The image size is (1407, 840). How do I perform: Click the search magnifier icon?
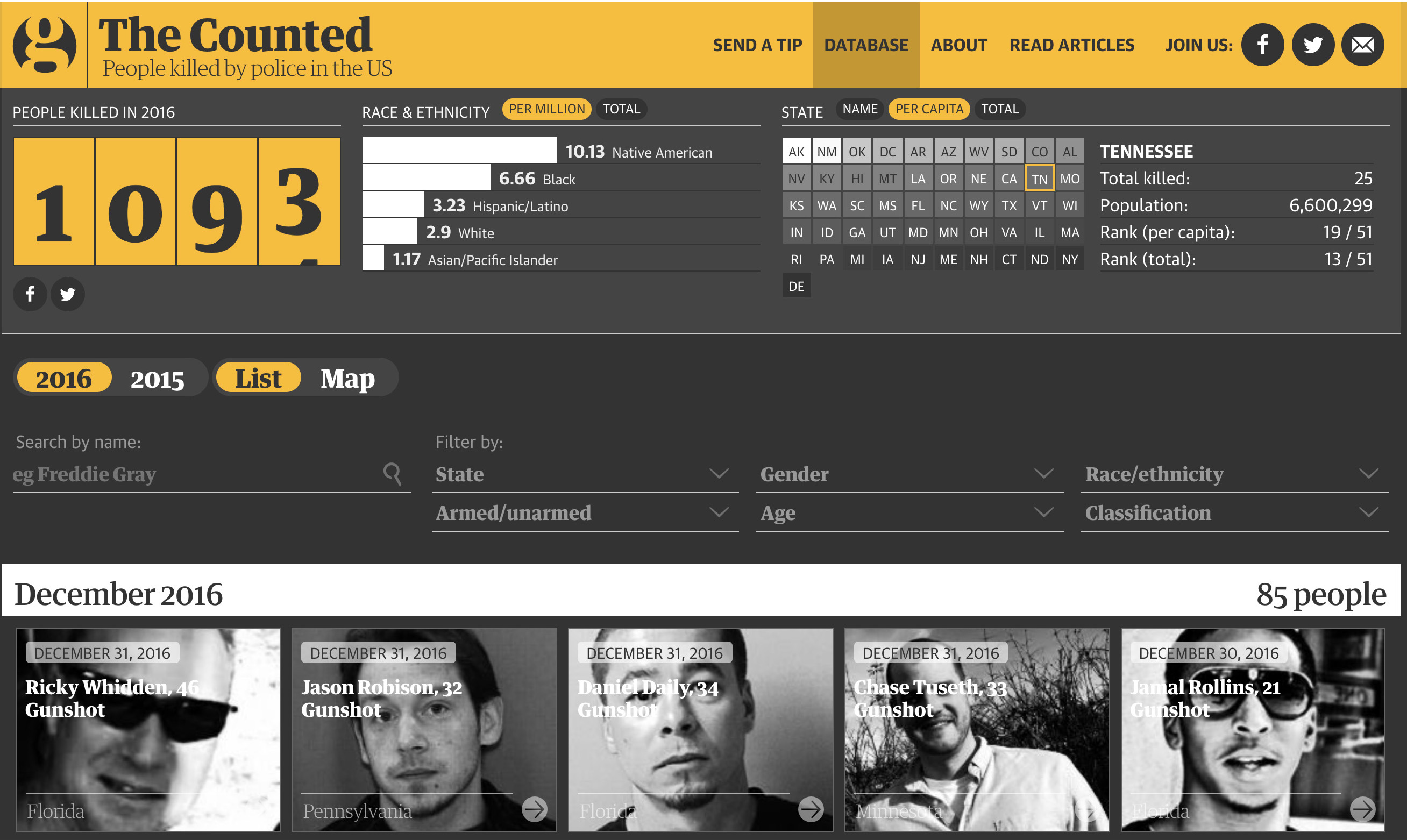pos(392,473)
